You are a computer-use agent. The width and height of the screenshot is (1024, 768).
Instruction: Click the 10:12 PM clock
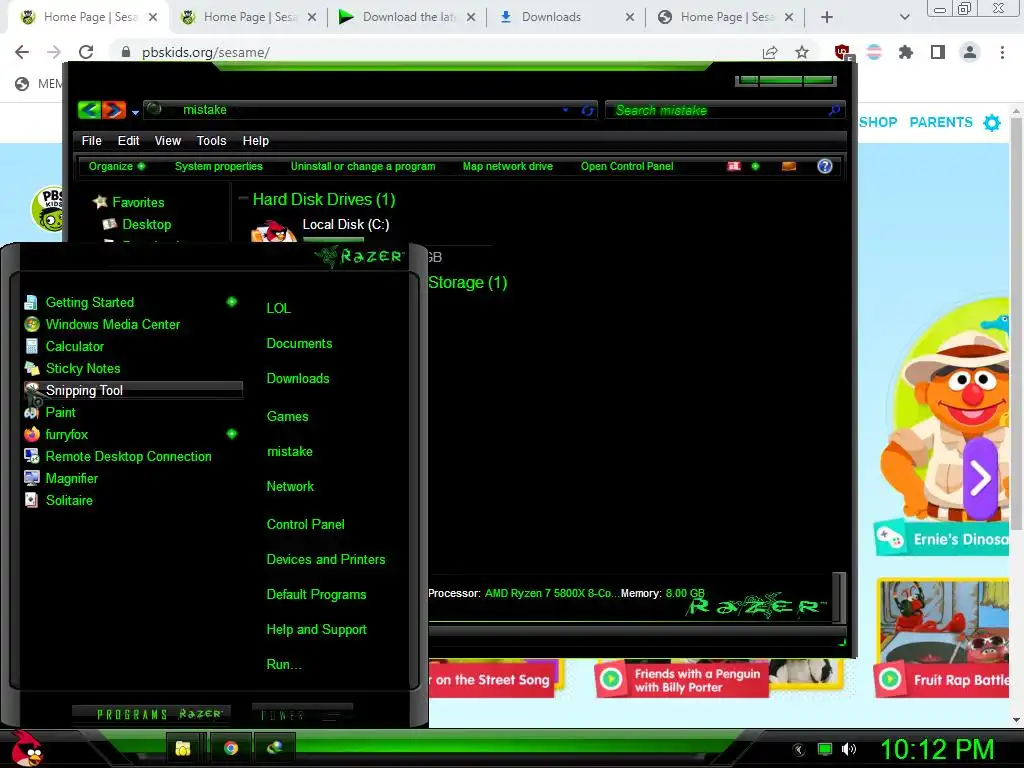(x=937, y=749)
